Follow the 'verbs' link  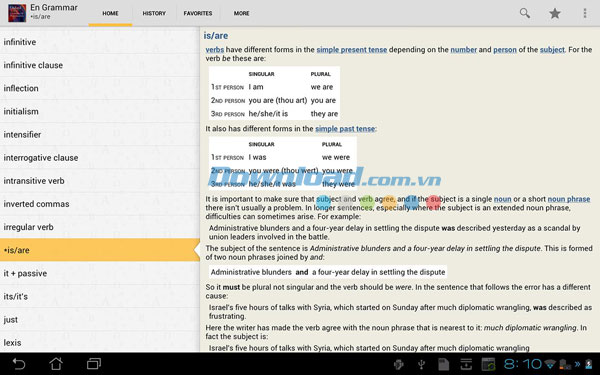click(x=215, y=50)
